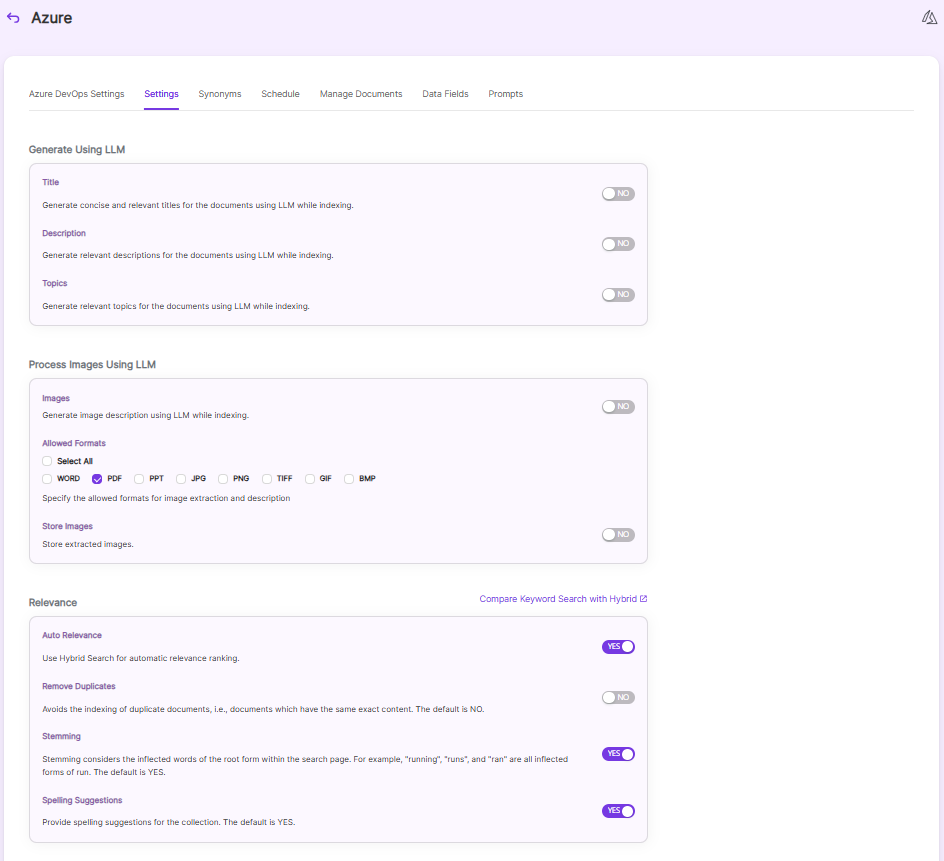Click the Azure page title
The width and height of the screenshot is (944, 861).
tap(52, 18)
